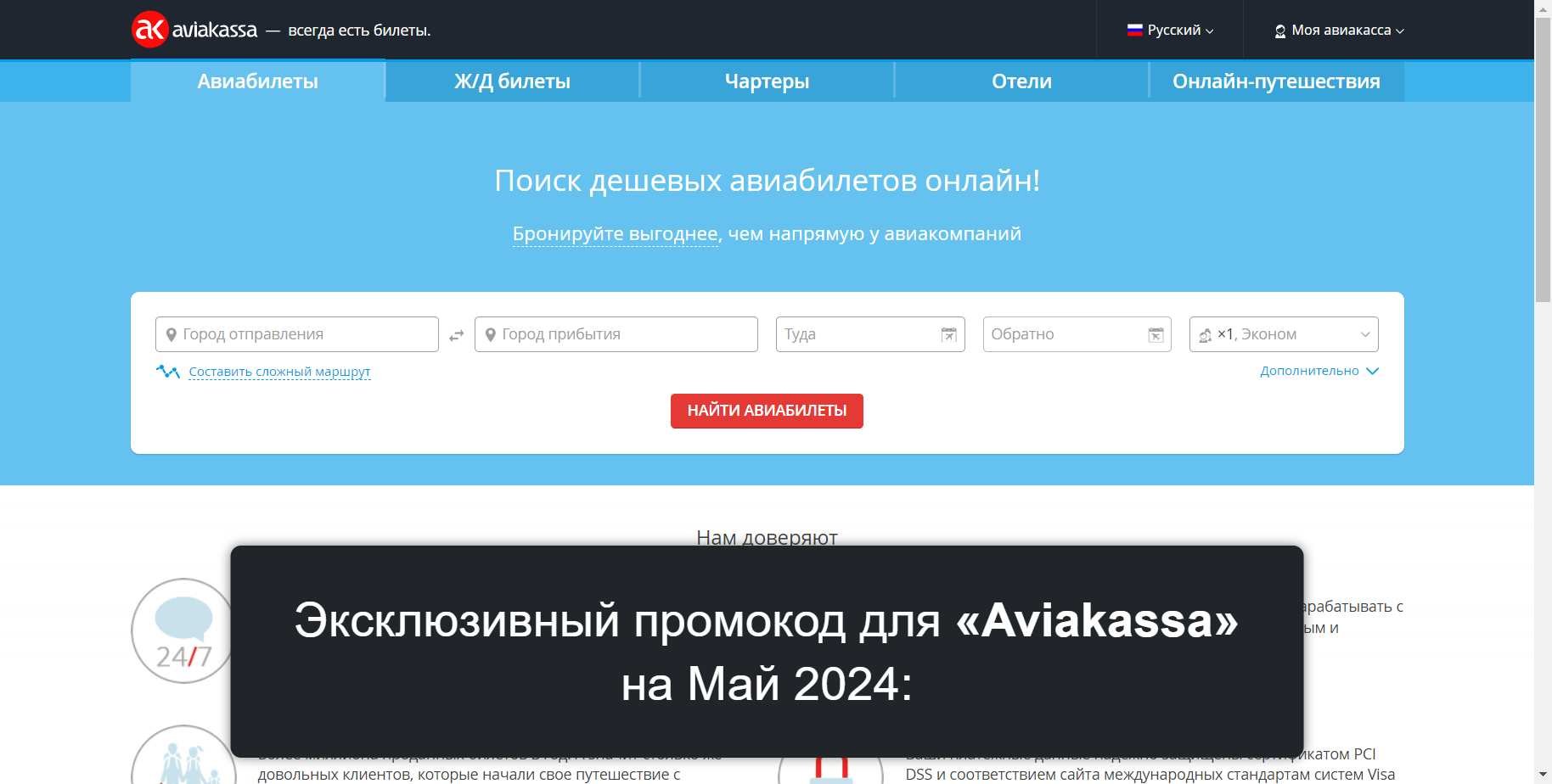This screenshot has width=1552, height=784.
Task: Click the Нам доверяют heading
Action: coord(767,537)
